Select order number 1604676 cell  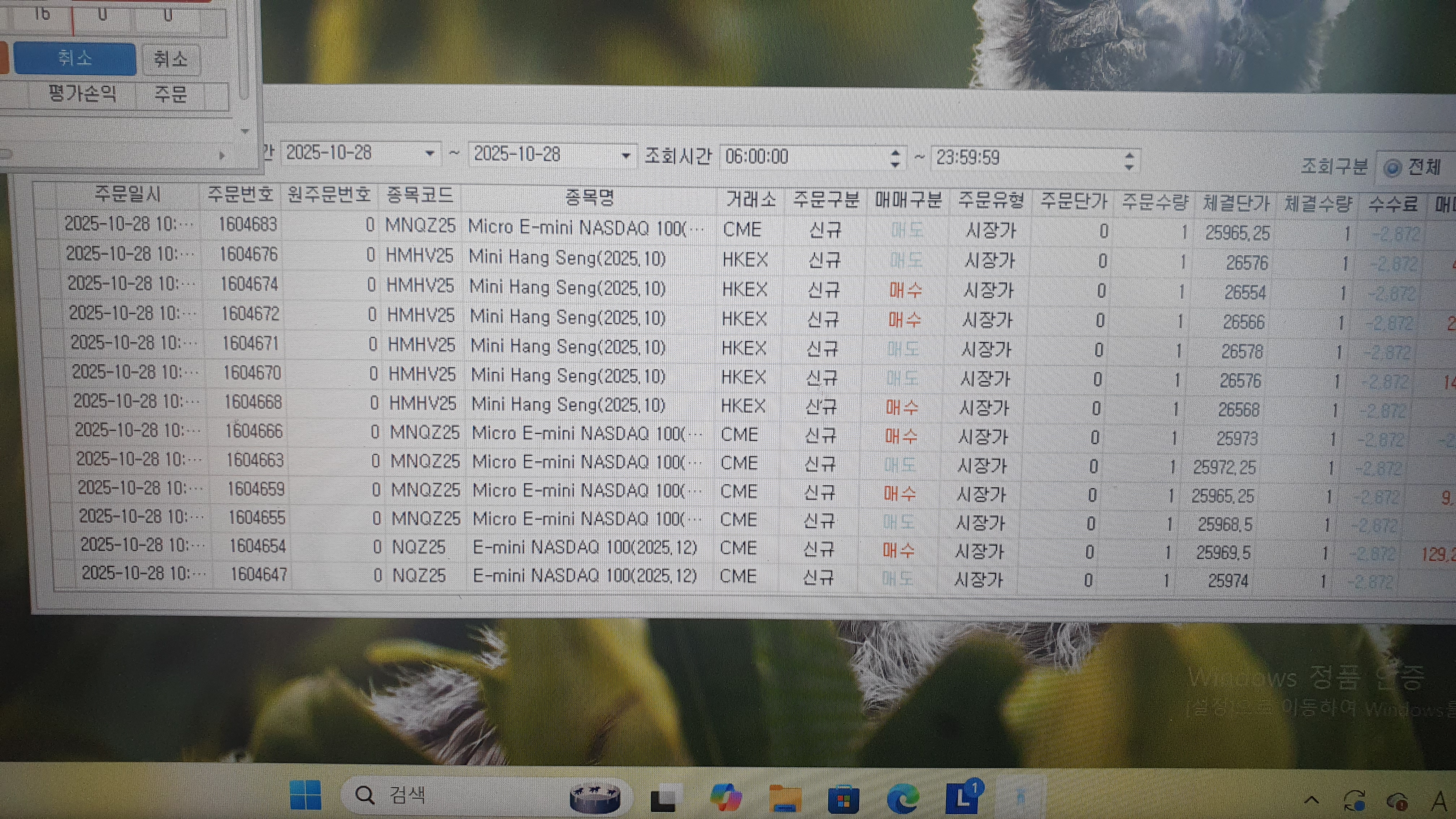[249, 254]
